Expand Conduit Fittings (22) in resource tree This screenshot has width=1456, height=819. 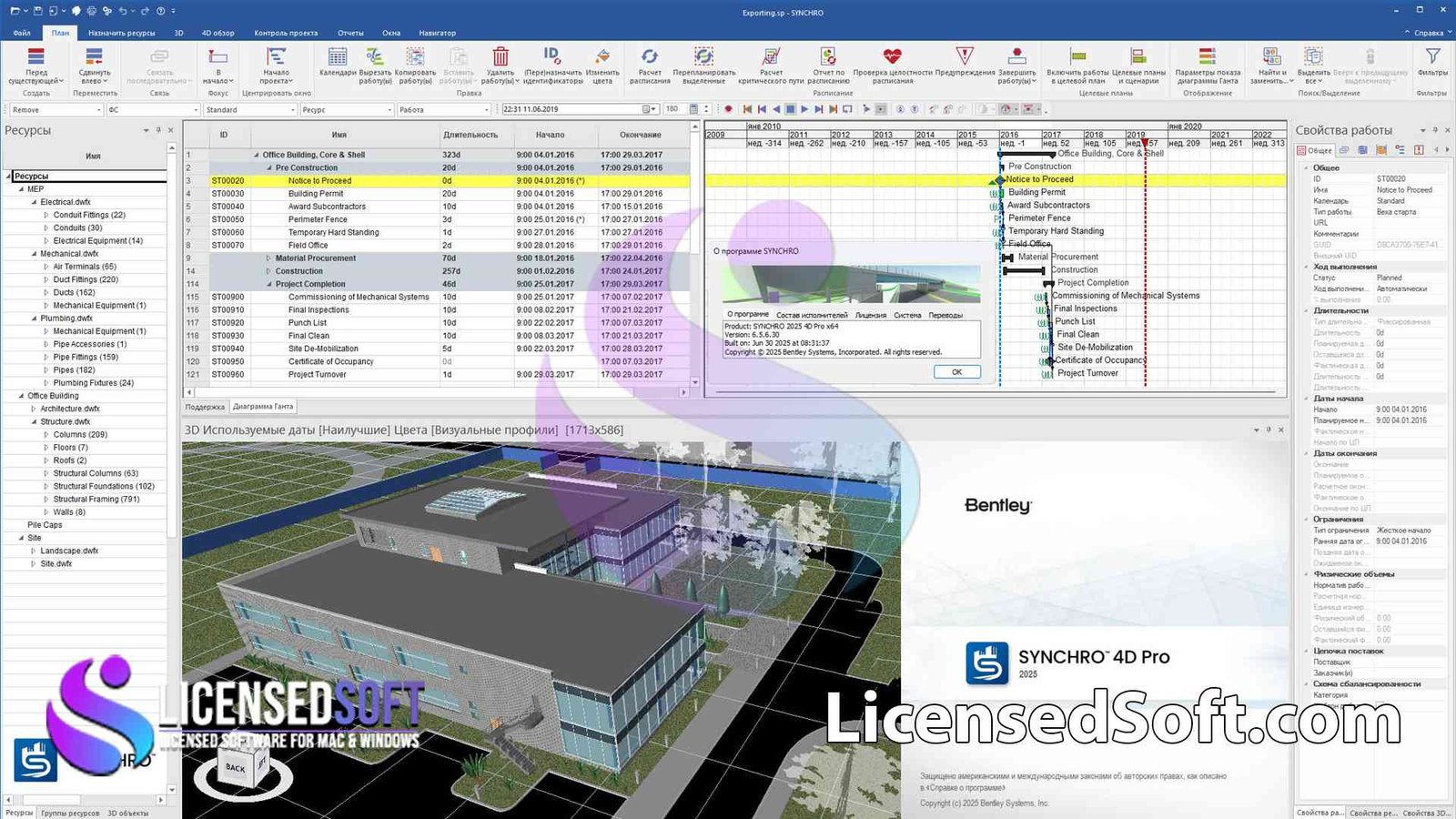point(46,215)
